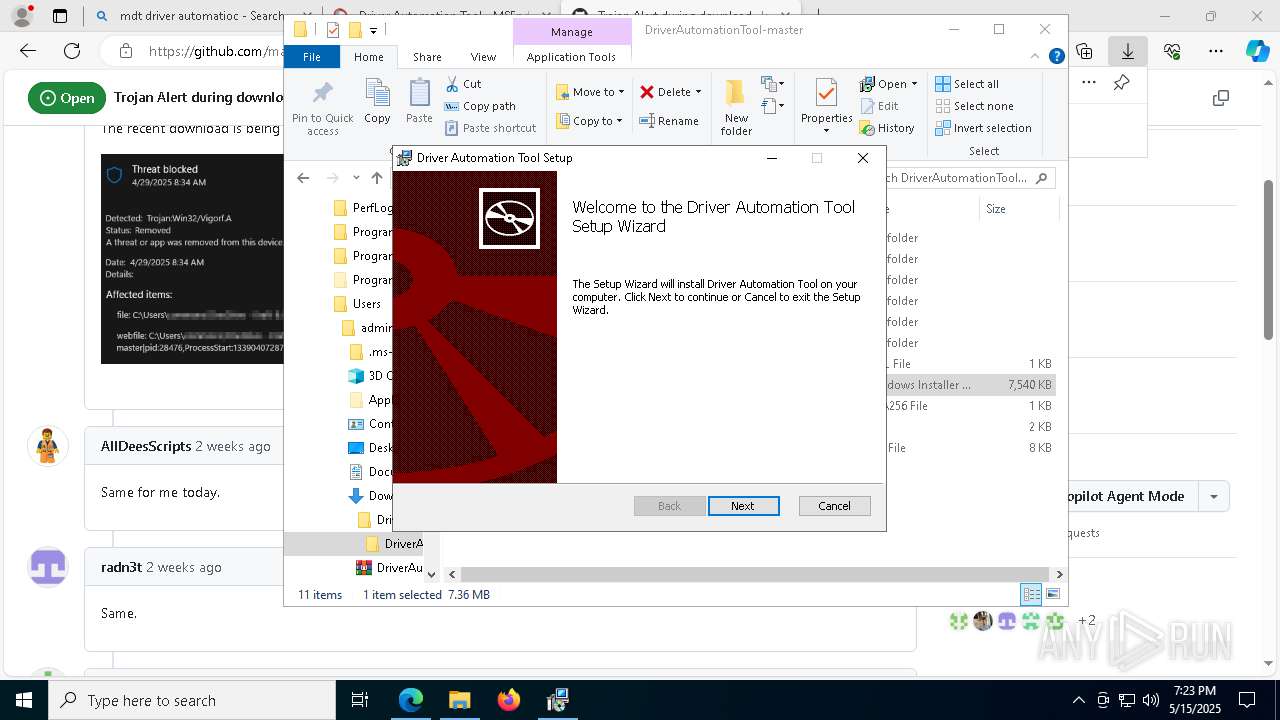Expand the Open dropdown in the ribbon
Viewport: 1280px width, 720px height.
914,84
